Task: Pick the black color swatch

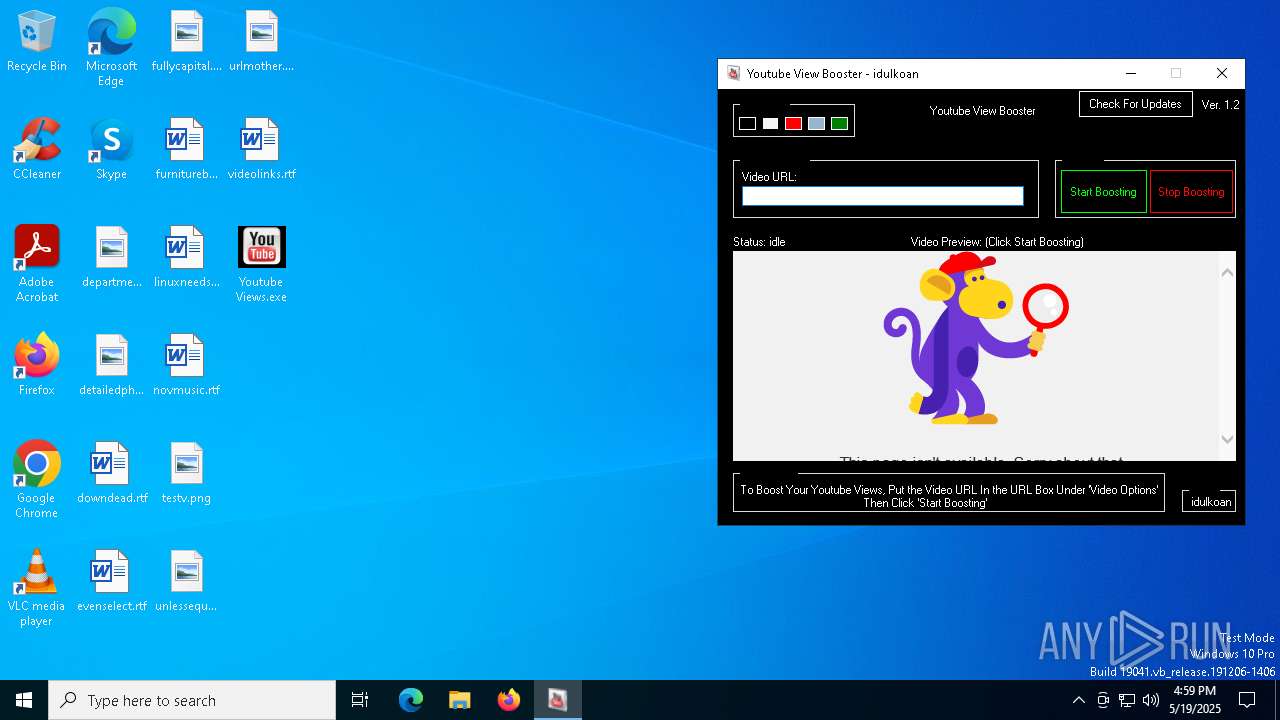Action: (747, 124)
